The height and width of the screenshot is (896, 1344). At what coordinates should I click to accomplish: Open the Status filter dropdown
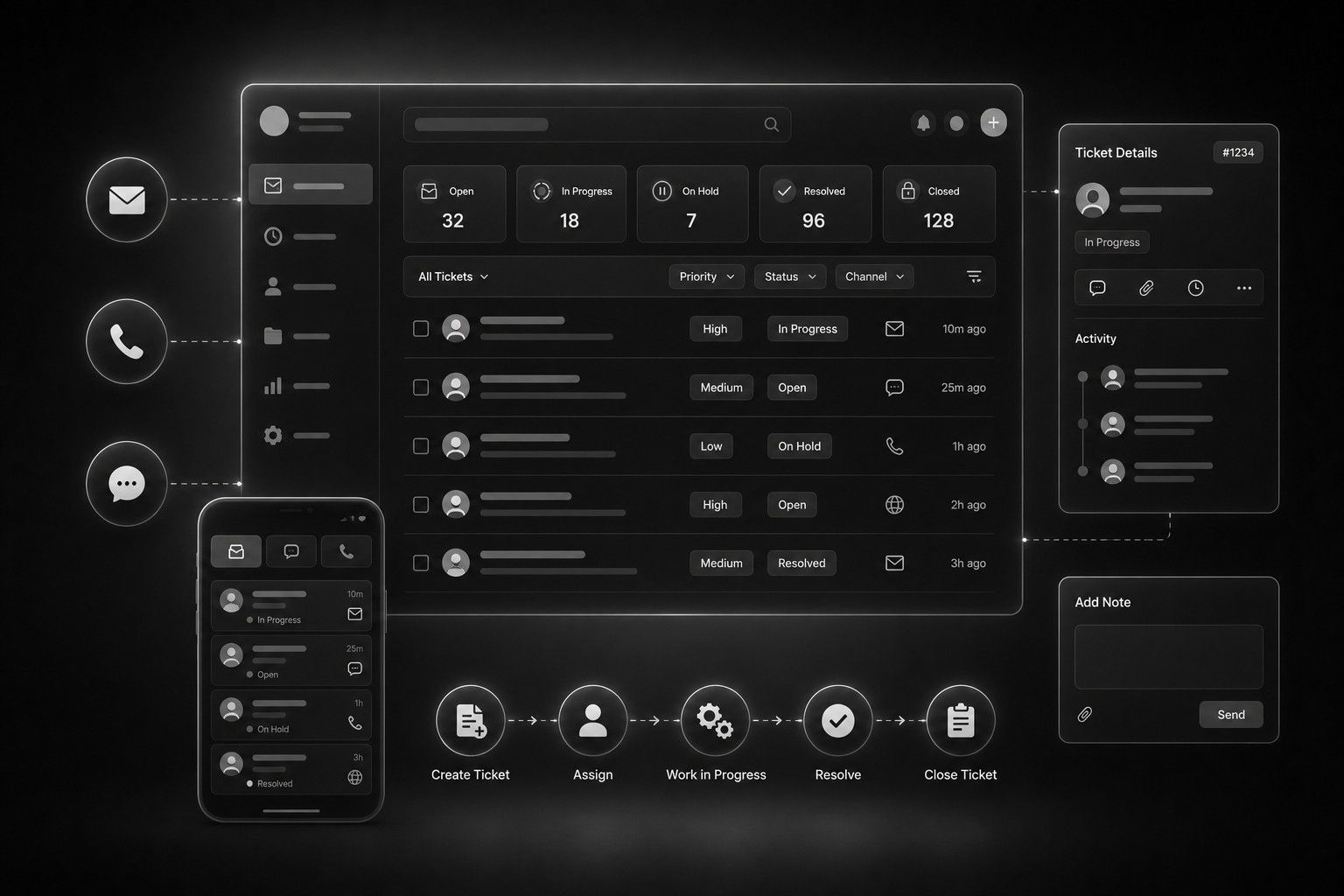pyautogui.click(x=790, y=276)
